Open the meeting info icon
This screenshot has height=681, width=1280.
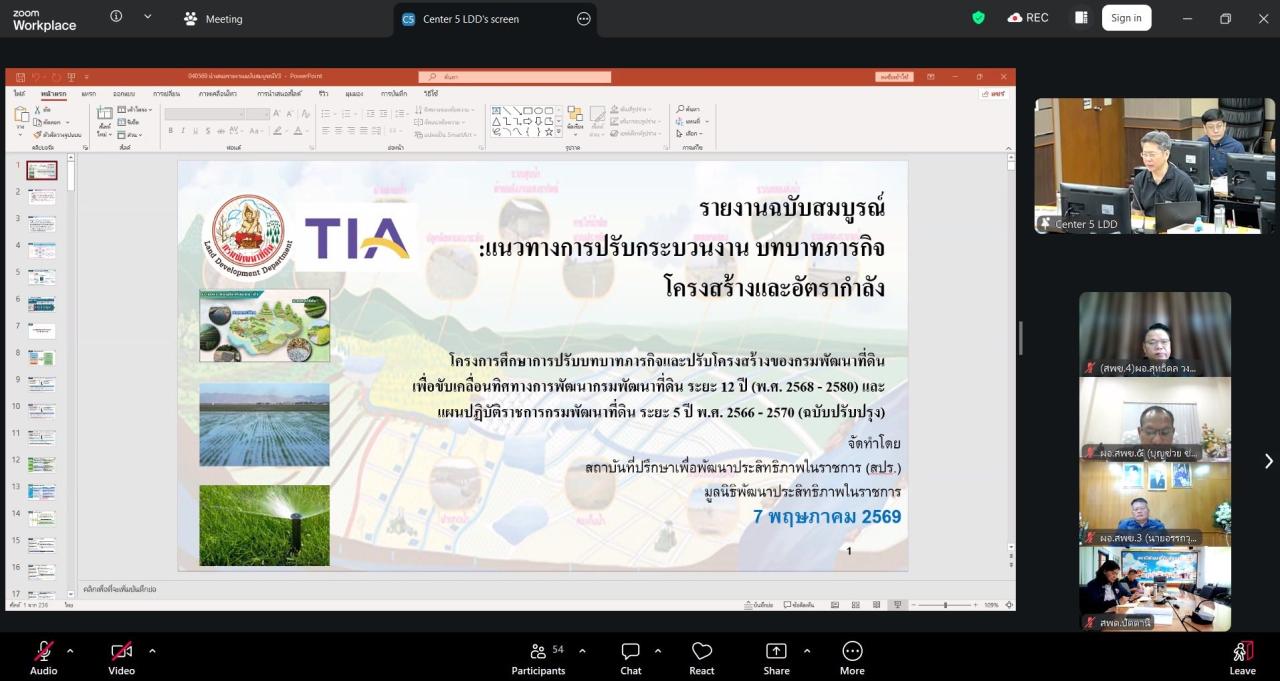[x=116, y=17]
